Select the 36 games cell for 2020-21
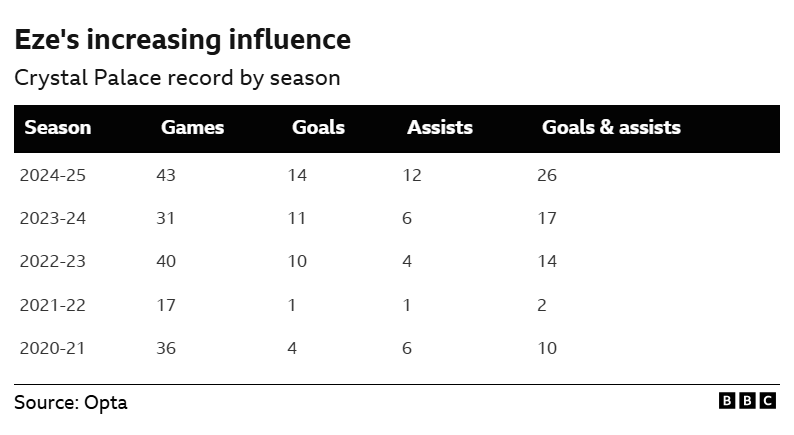Screen dimensions: 794x435 (166, 348)
